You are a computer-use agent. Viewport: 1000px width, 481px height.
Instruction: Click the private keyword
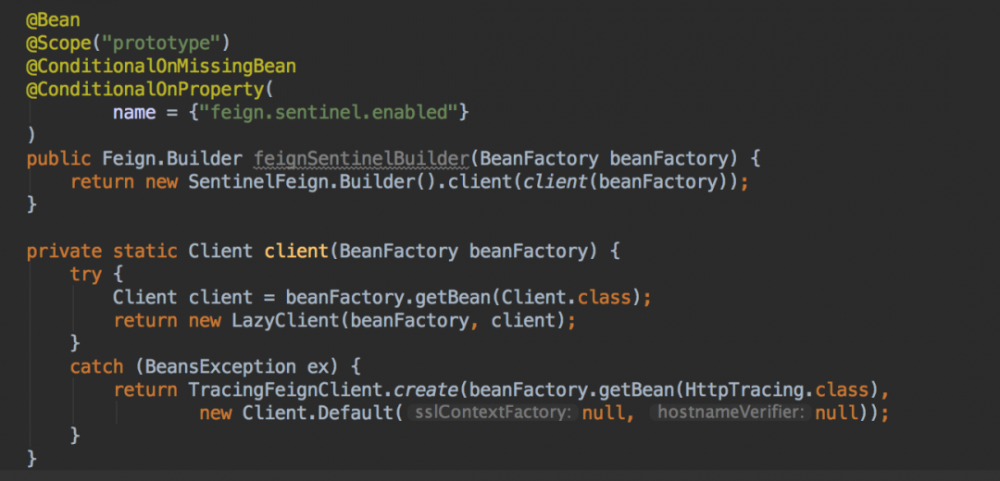pyautogui.click(x=64, y=251)
